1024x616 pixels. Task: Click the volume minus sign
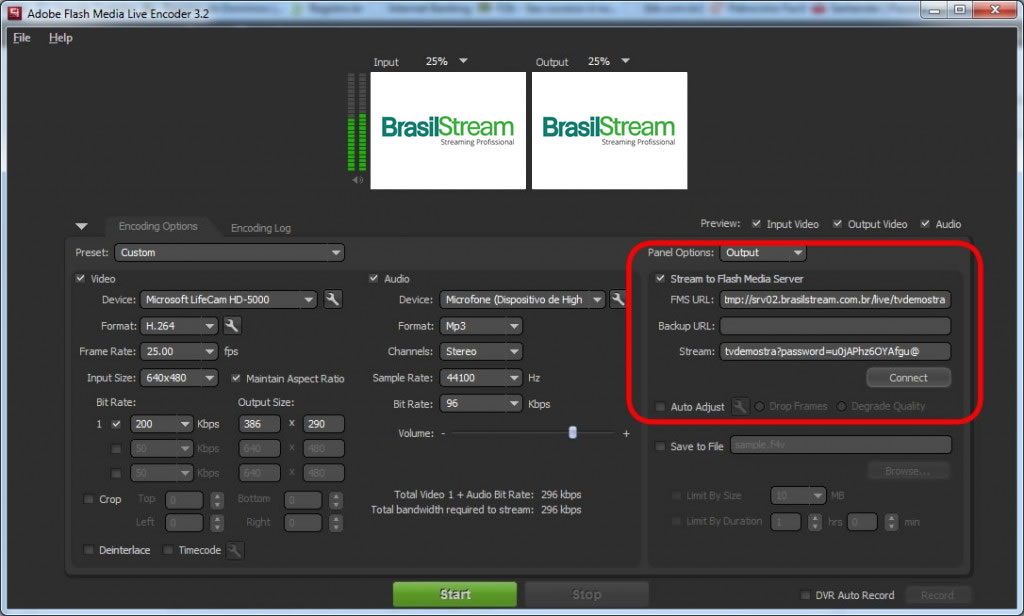coord(443,433)
